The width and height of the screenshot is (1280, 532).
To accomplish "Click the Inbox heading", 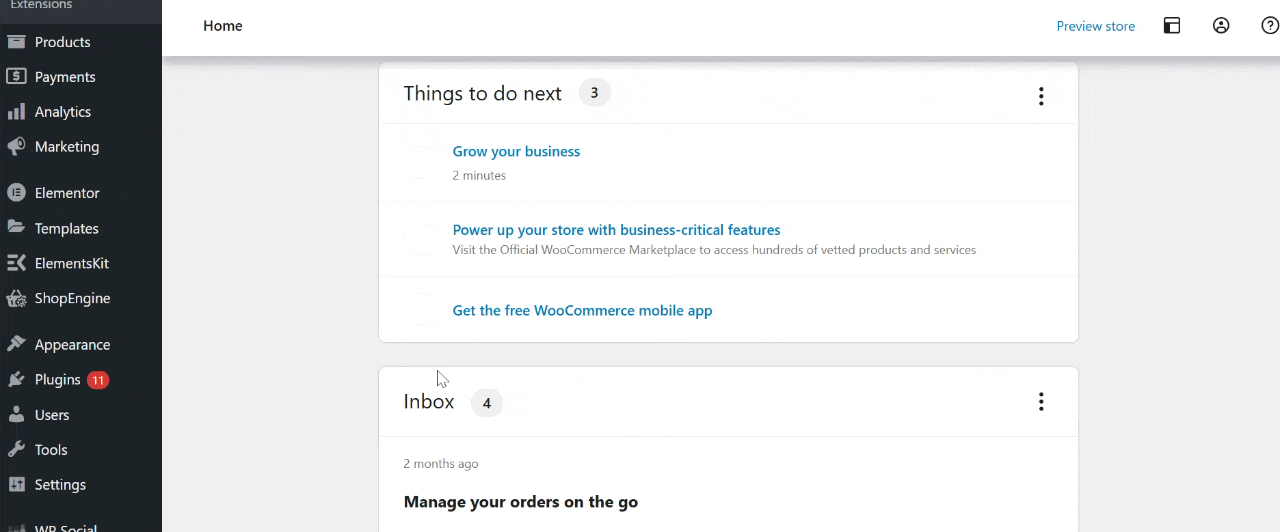I will coord(429,401).
